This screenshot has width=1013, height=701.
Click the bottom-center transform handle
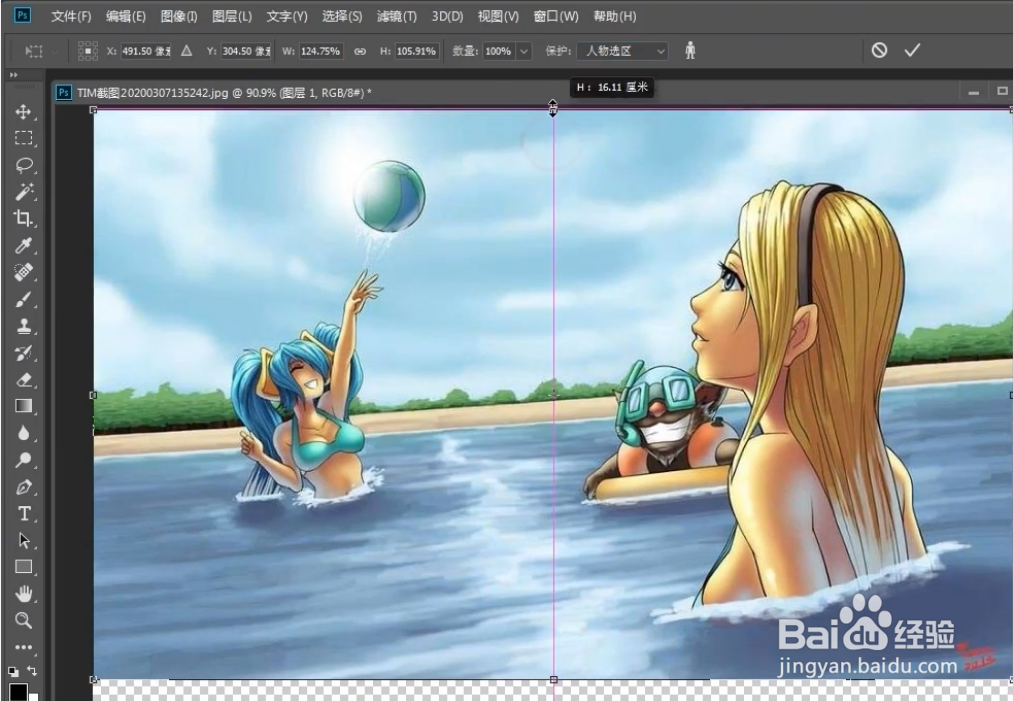[554, 680]
